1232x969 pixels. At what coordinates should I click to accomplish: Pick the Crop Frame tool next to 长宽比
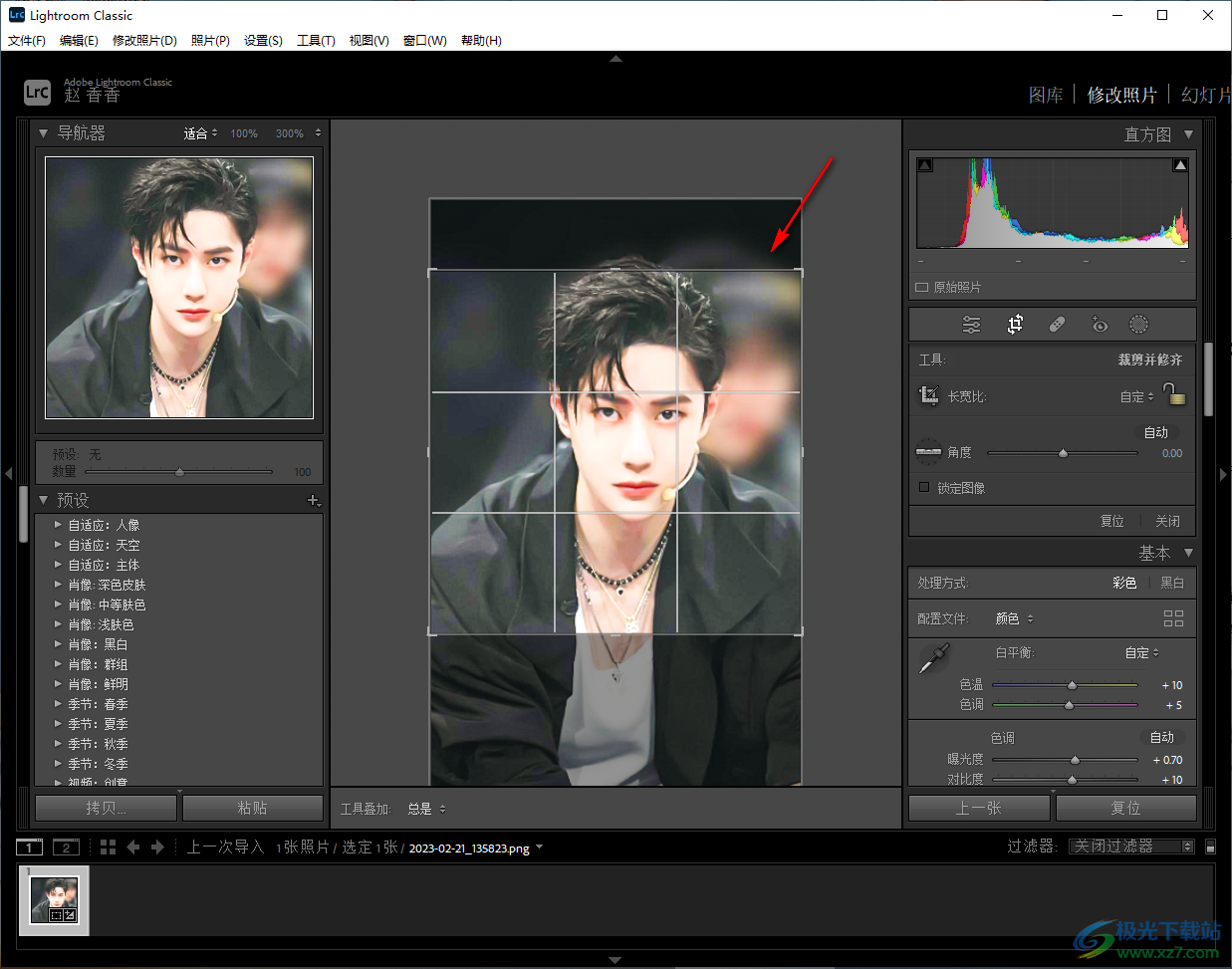928,395
